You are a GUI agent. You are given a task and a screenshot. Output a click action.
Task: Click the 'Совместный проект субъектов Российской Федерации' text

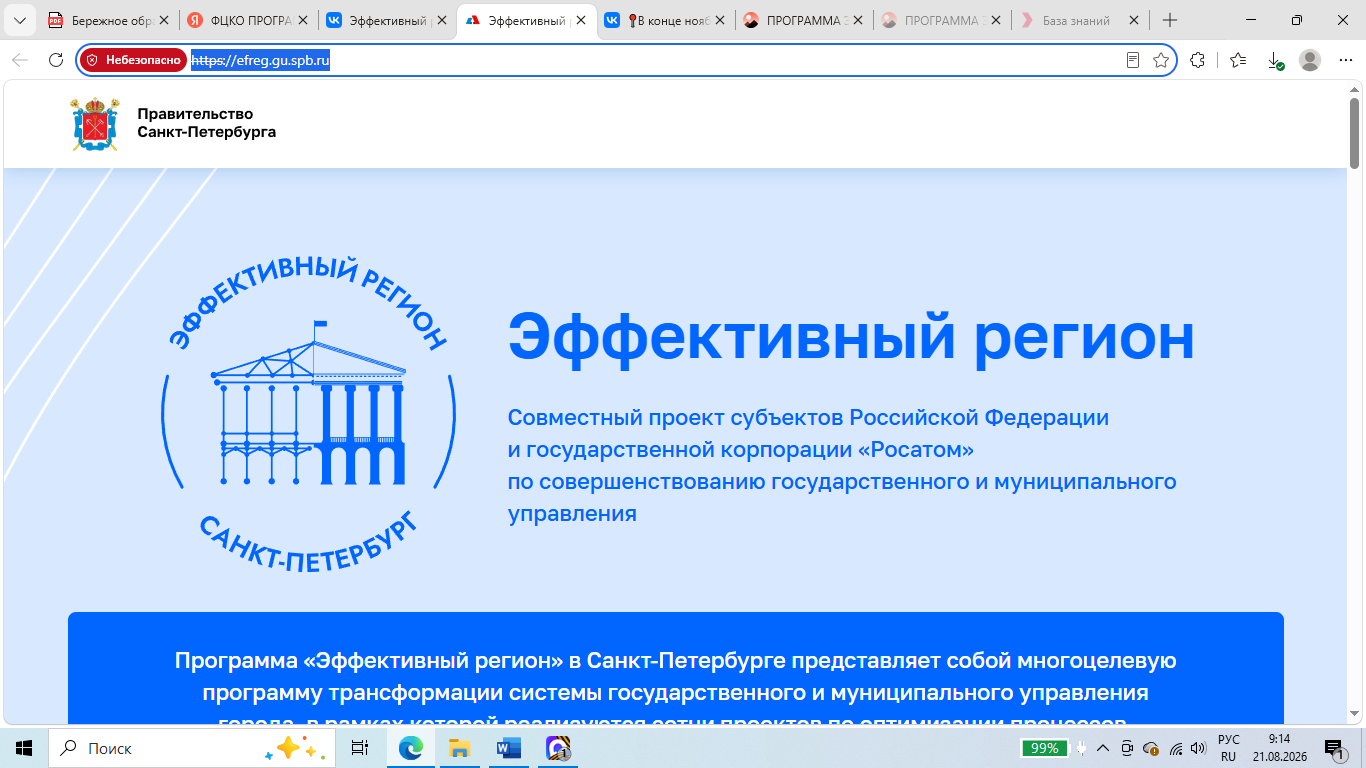(808, 417)
